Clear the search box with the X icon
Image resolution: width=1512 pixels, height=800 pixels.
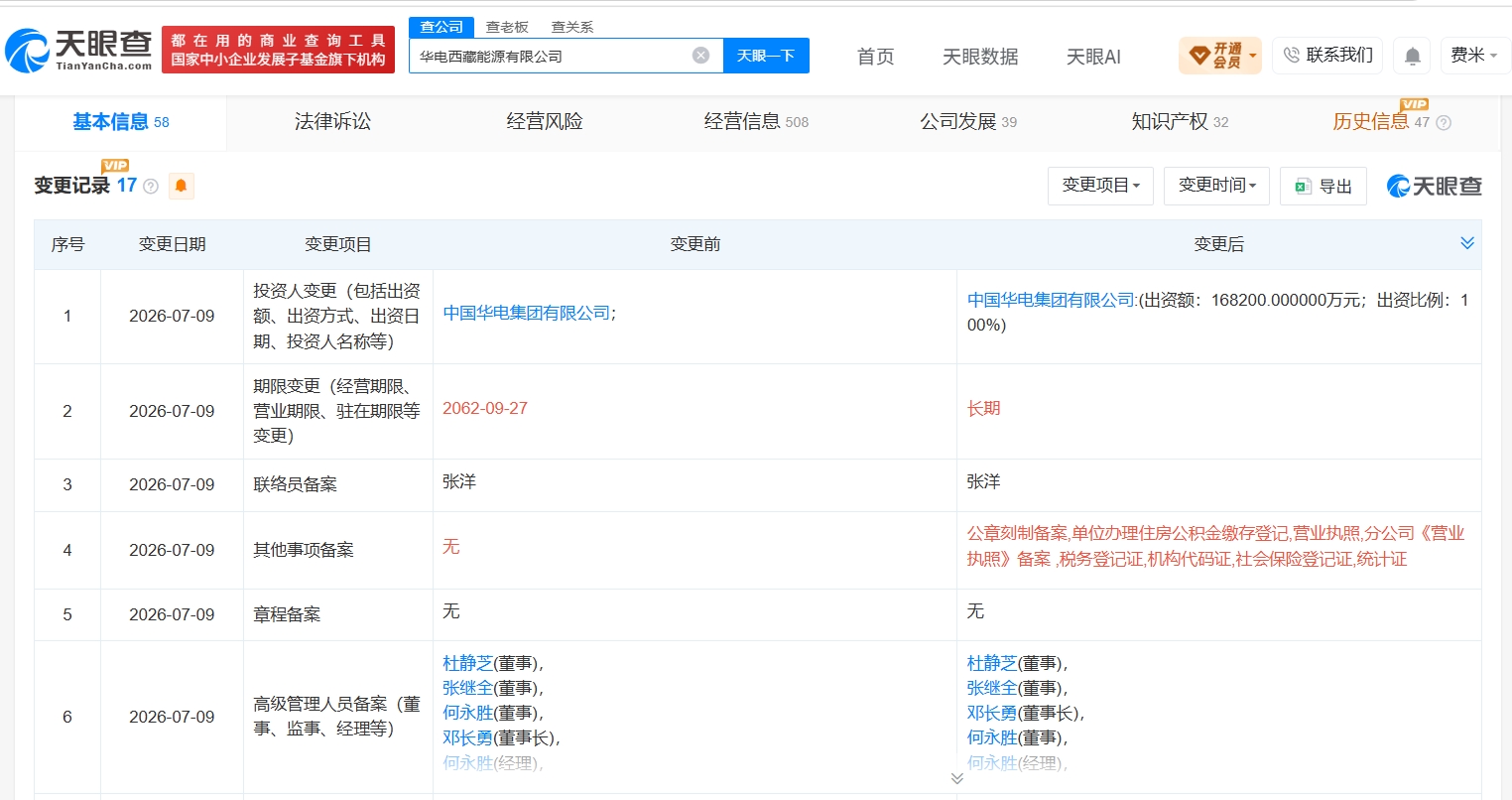click(700, 56)
